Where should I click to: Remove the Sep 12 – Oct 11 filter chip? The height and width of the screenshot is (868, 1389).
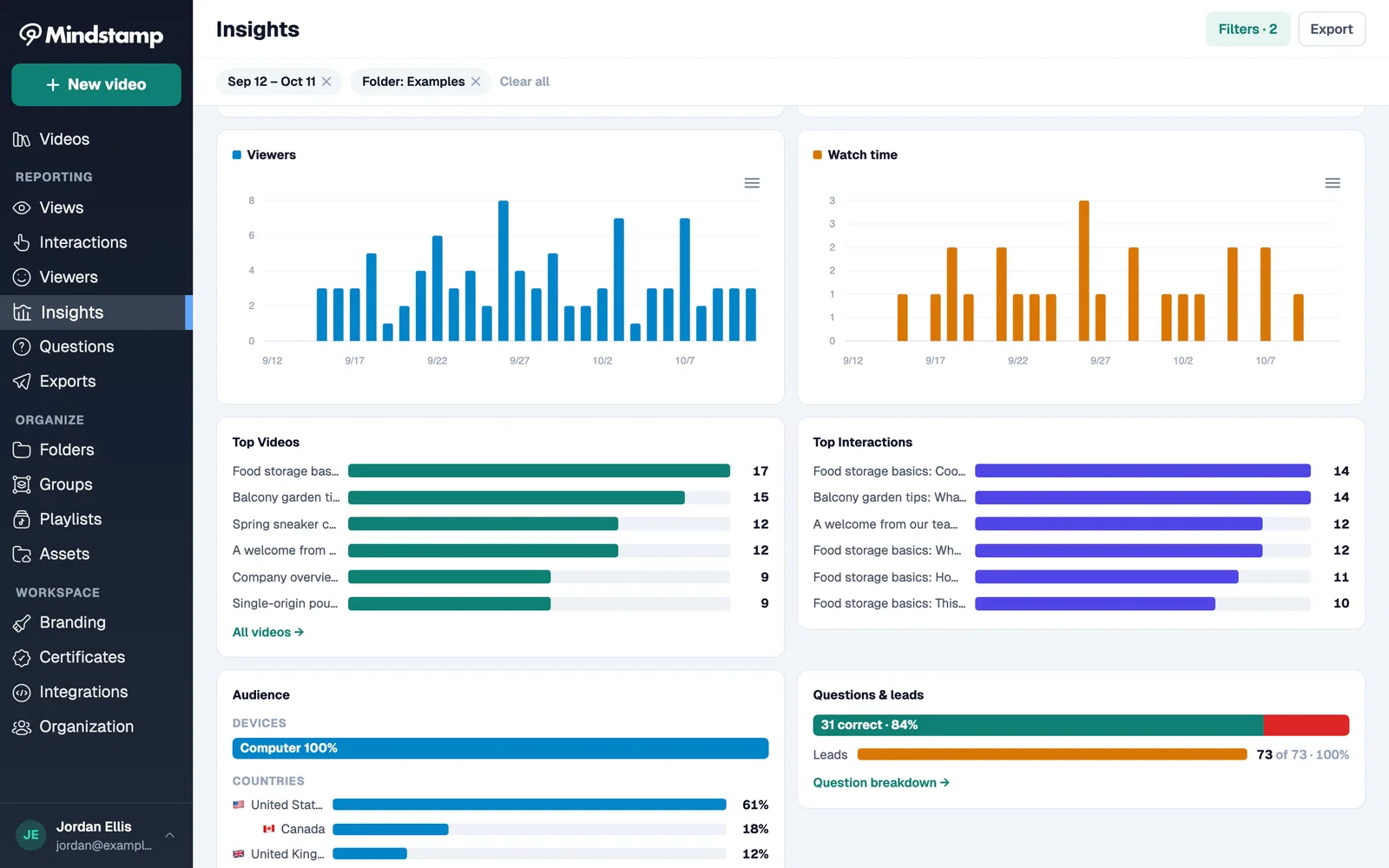click(x=326, y=82)
